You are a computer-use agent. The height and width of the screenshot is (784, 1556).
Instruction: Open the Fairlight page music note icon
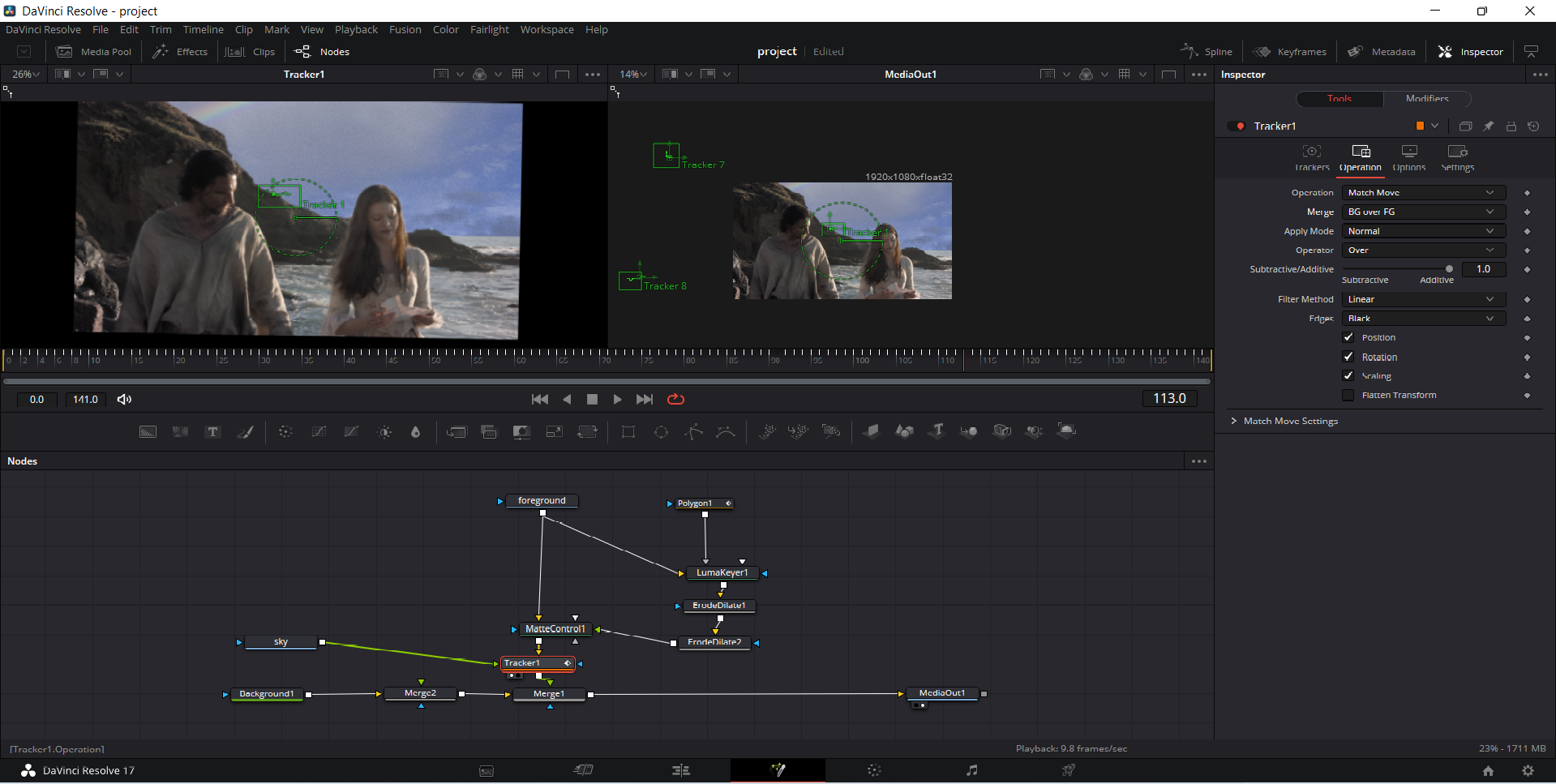pyautogui.click(x=971, y=770)
